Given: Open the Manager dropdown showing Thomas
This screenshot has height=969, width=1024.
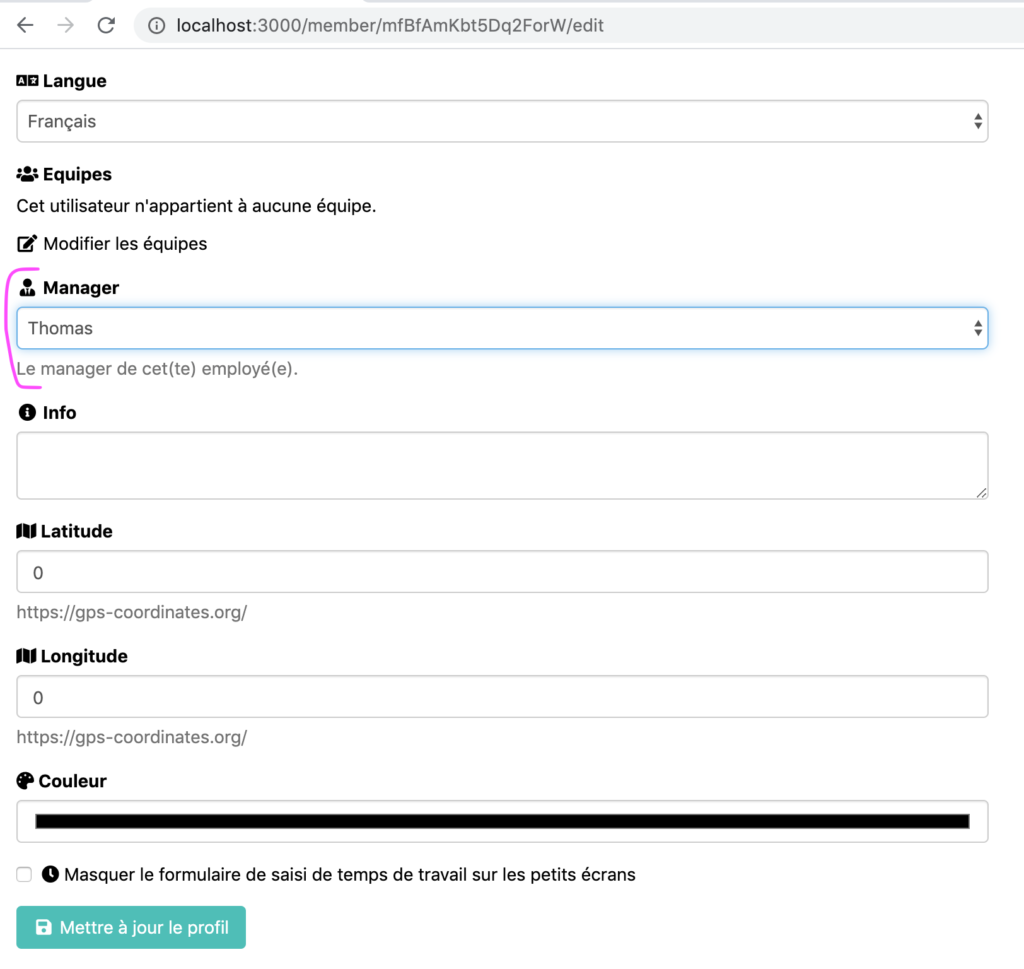Looking at the screenshot, I should (x=502, y=328).
